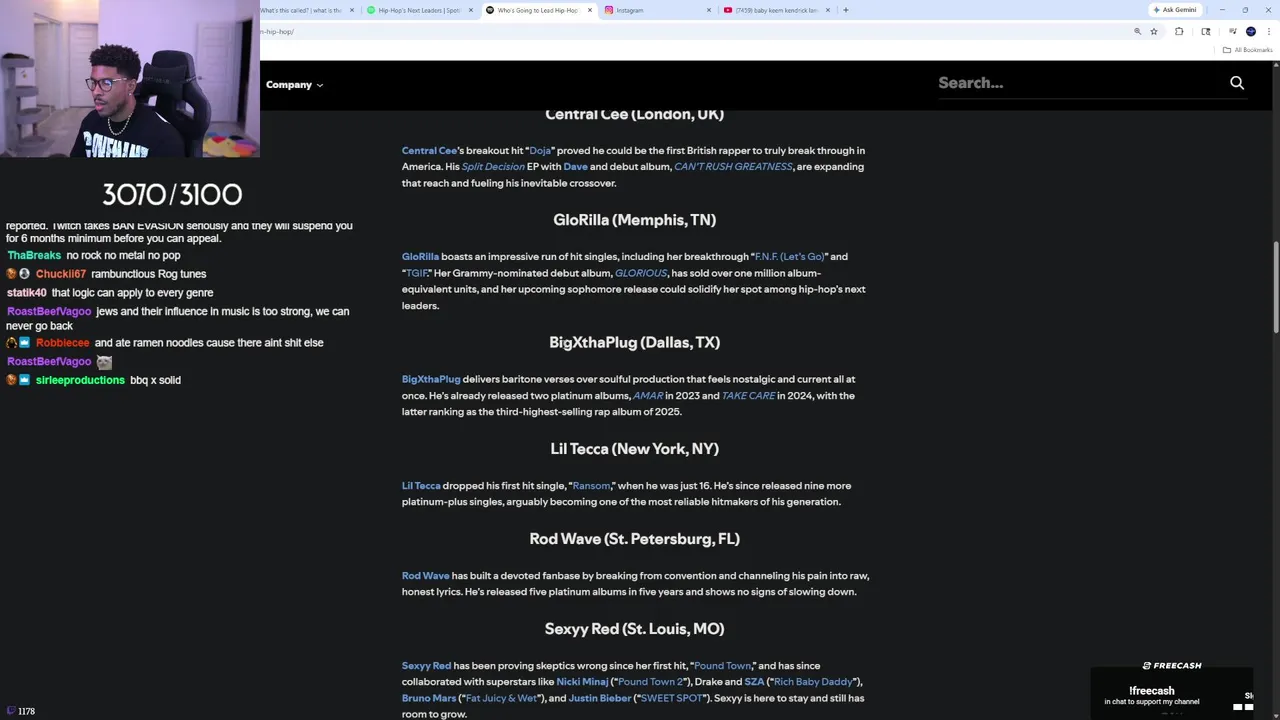Image resolution: width=1280 pixels, height=720 pixels.
Task: Open the Extensions puzzle icon
Action: [x=1179, y=32]
